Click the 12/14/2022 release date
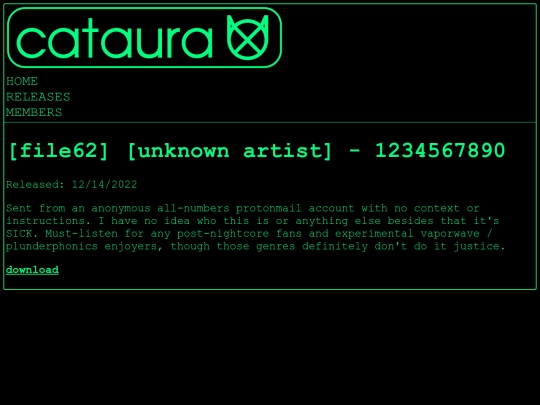Viewport: 540px width, 405px height. [x=104, y=185]
